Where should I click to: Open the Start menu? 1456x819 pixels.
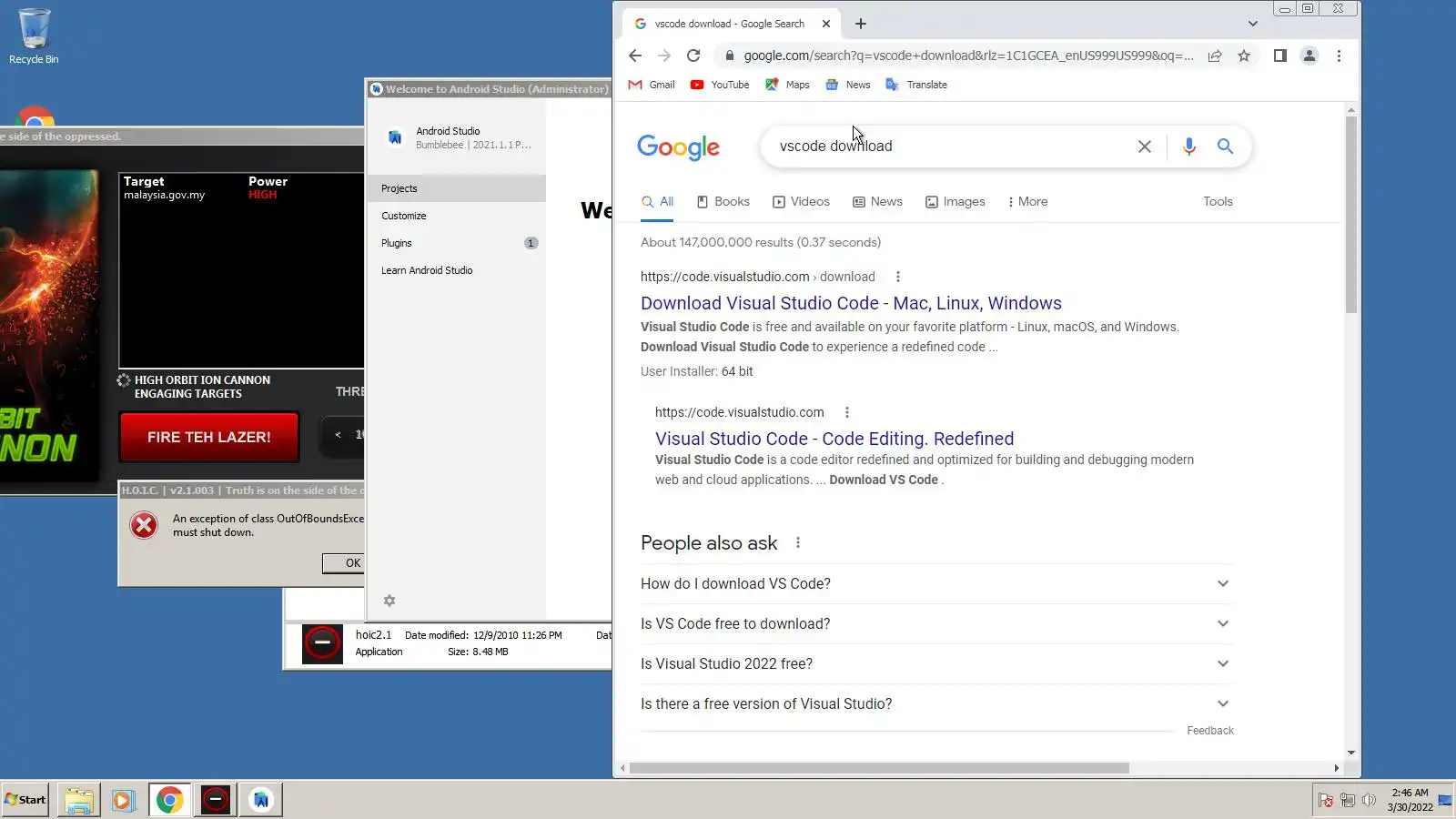(25, 800)
